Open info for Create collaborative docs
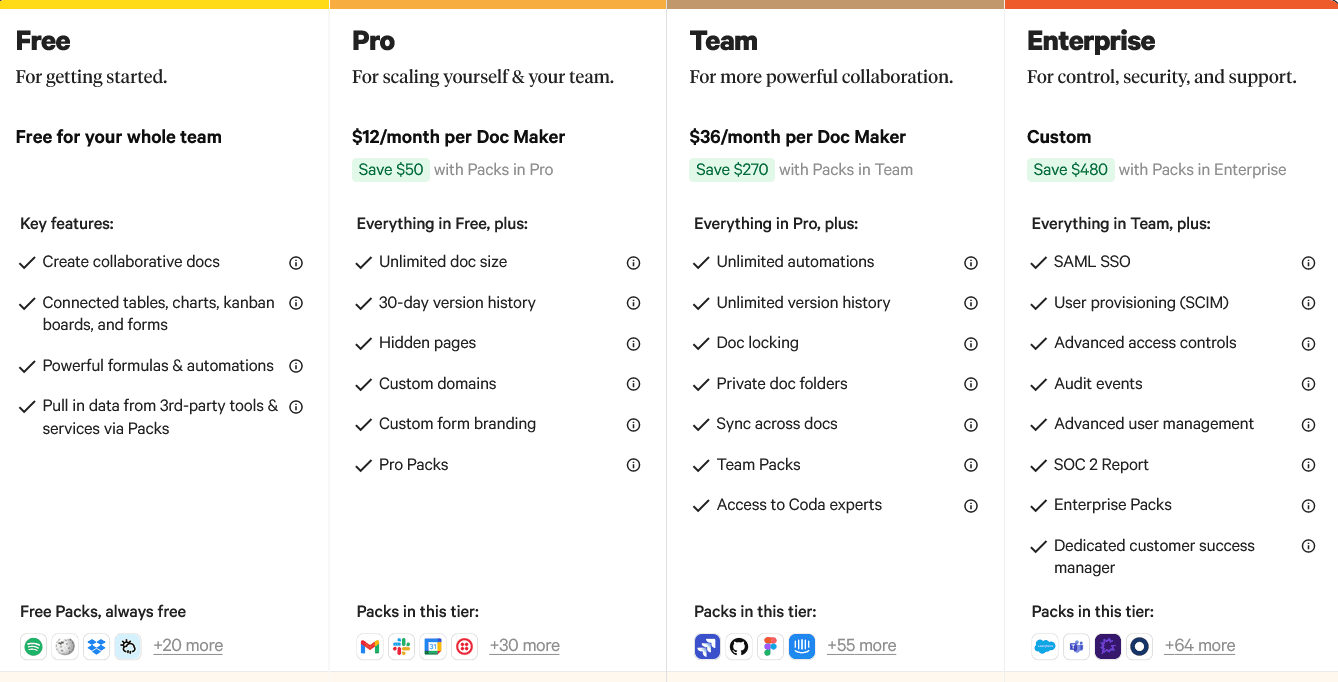 point(296,263)
